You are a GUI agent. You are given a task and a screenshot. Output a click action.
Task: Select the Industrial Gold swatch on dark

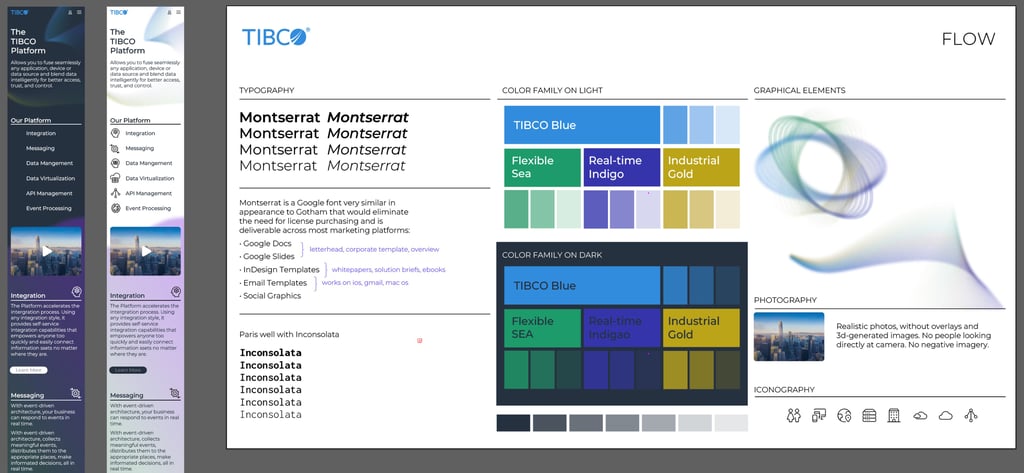pyautogui.click(x=701, y=328)
